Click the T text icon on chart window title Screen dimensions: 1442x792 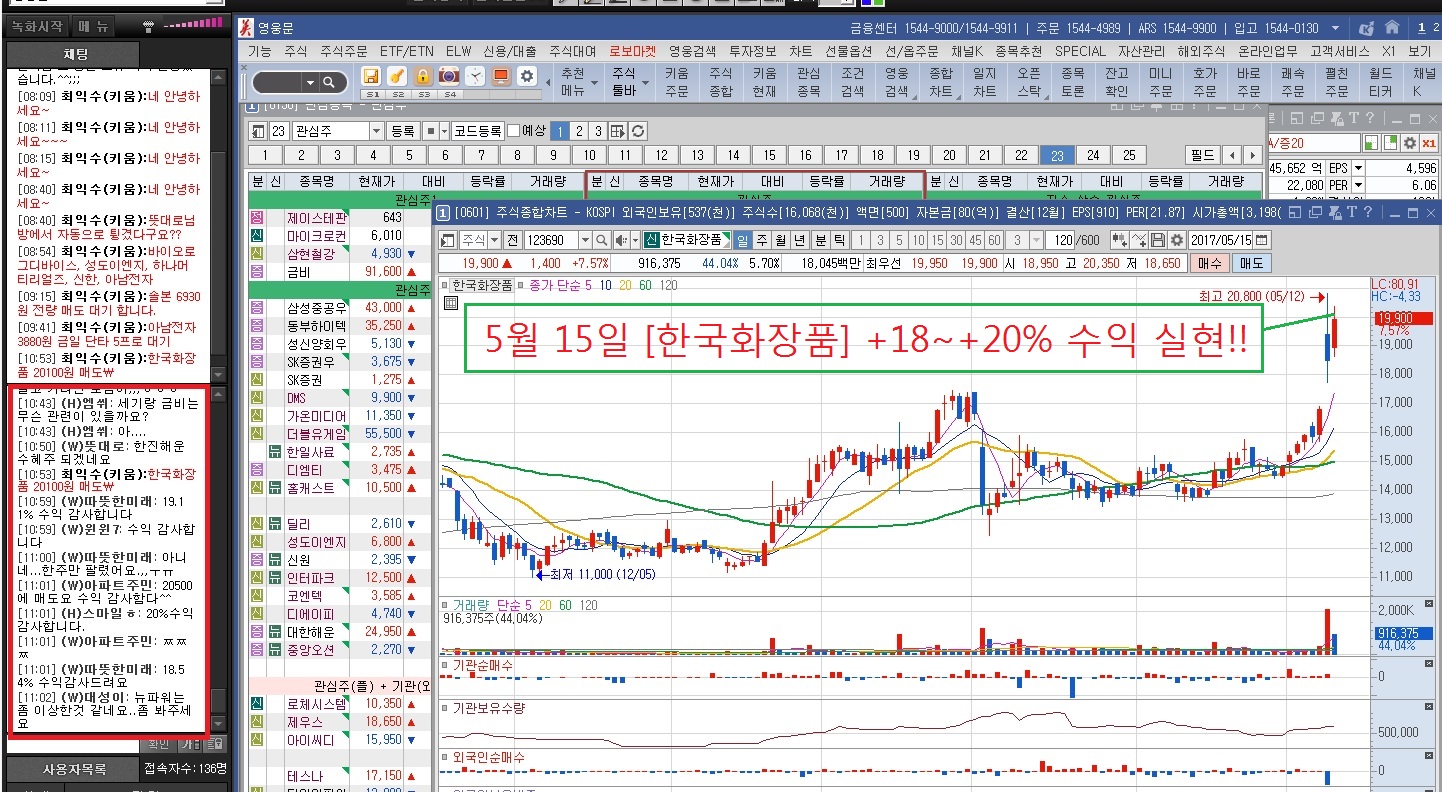1352,212
